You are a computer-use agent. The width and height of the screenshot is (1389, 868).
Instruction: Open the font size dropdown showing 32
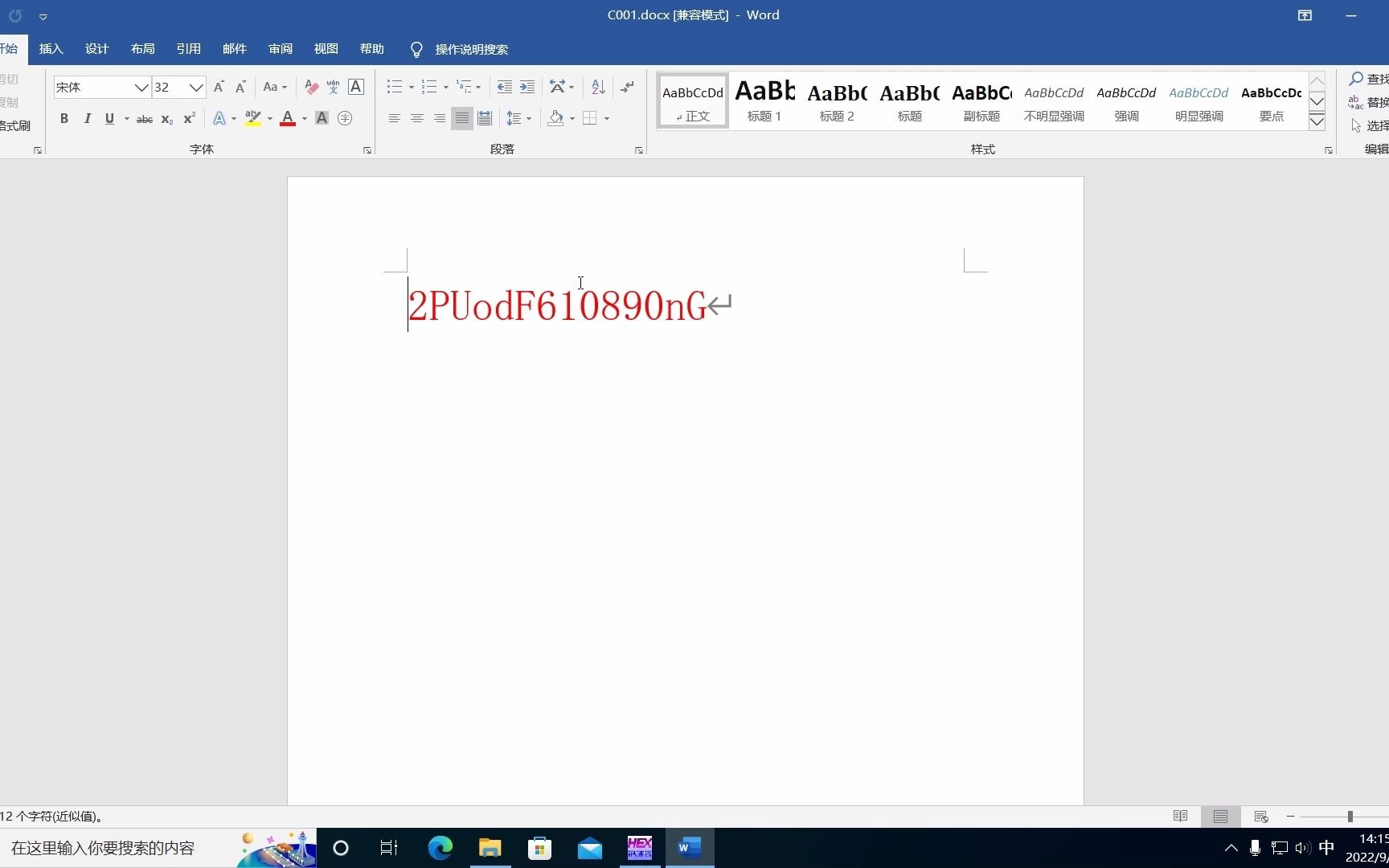(196, 88)
